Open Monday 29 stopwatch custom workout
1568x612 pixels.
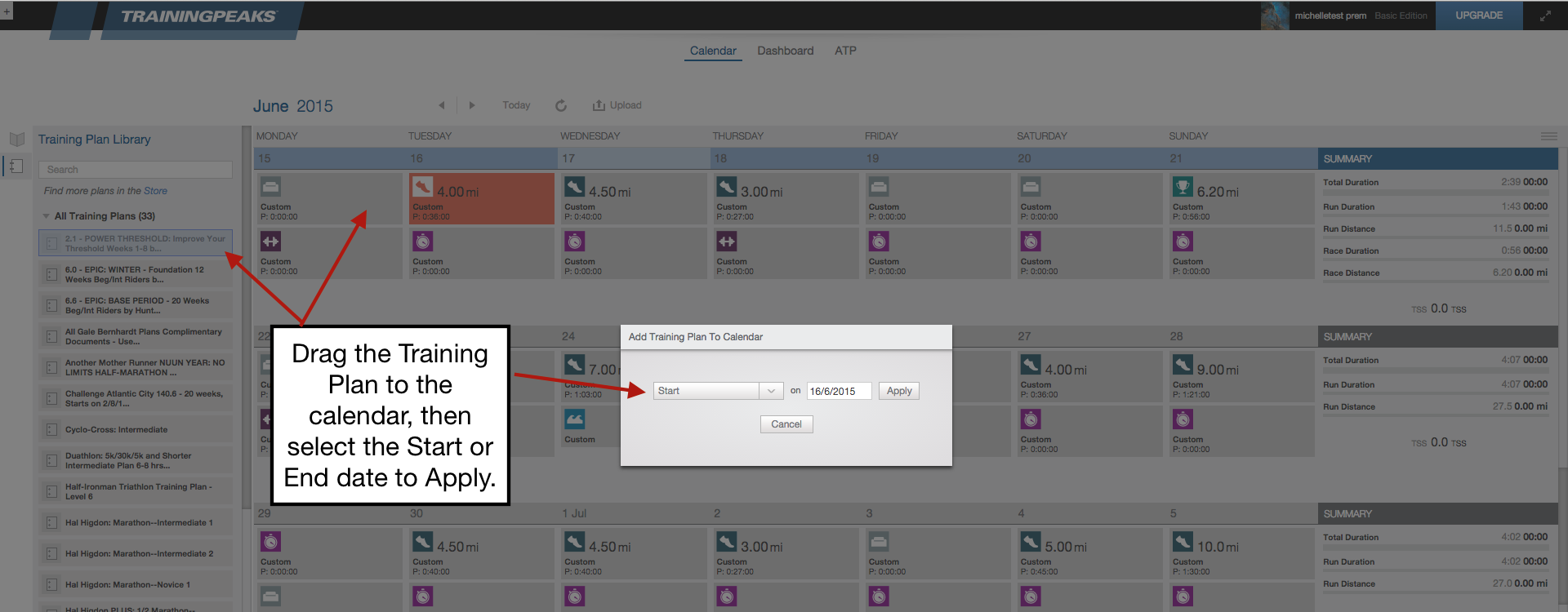pos(329,553)
